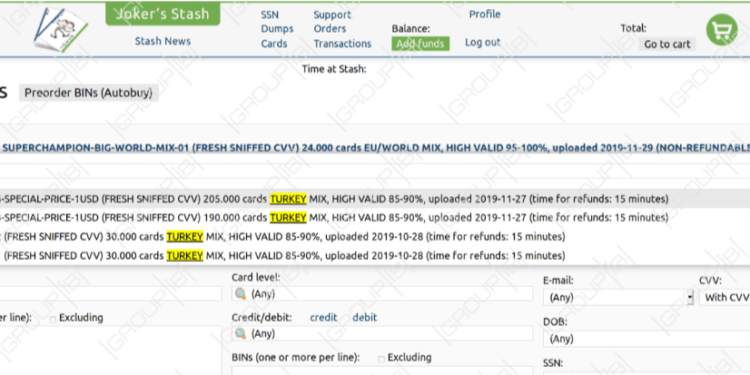Click the 'Balance:' label

point(411,29)
